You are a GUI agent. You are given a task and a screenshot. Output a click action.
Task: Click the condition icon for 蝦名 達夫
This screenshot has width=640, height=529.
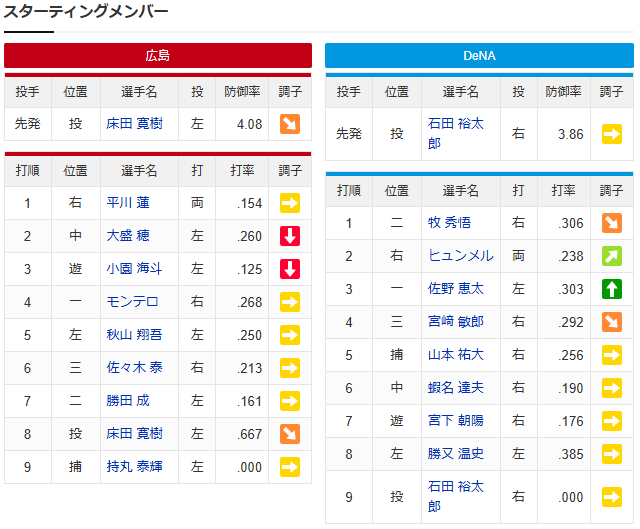point(612,388)
